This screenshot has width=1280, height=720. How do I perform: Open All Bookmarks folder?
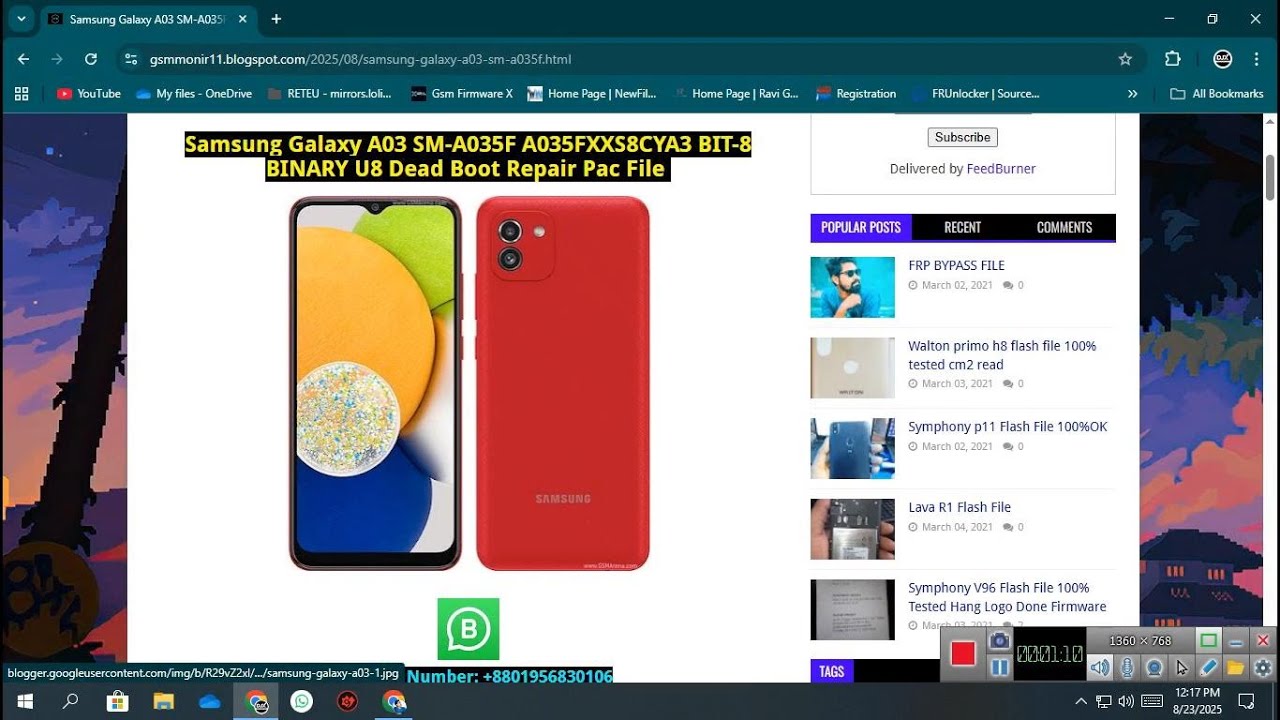[x=1217, y=93]
